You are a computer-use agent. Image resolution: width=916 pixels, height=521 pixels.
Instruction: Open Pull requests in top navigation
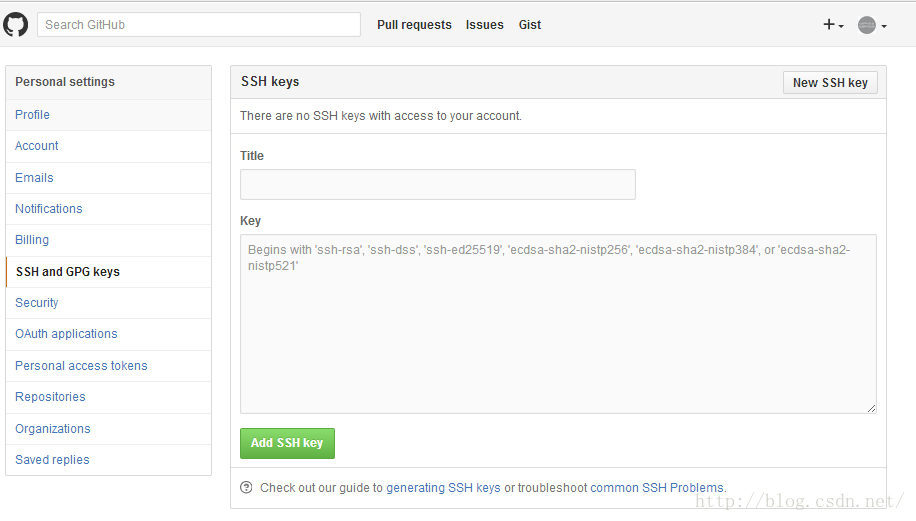(x=414, y=25)
